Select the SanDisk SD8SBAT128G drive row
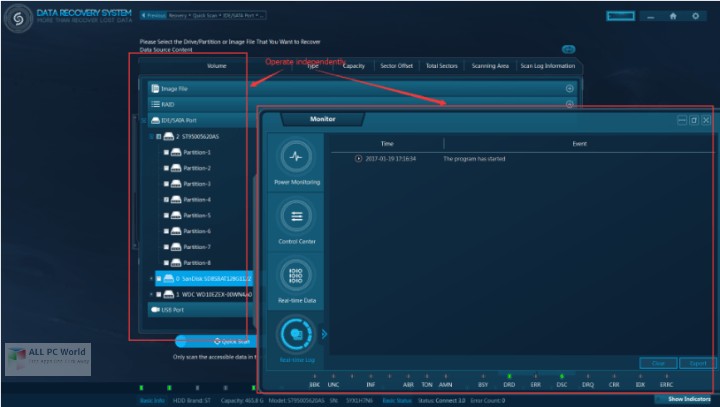 [204, 278]
